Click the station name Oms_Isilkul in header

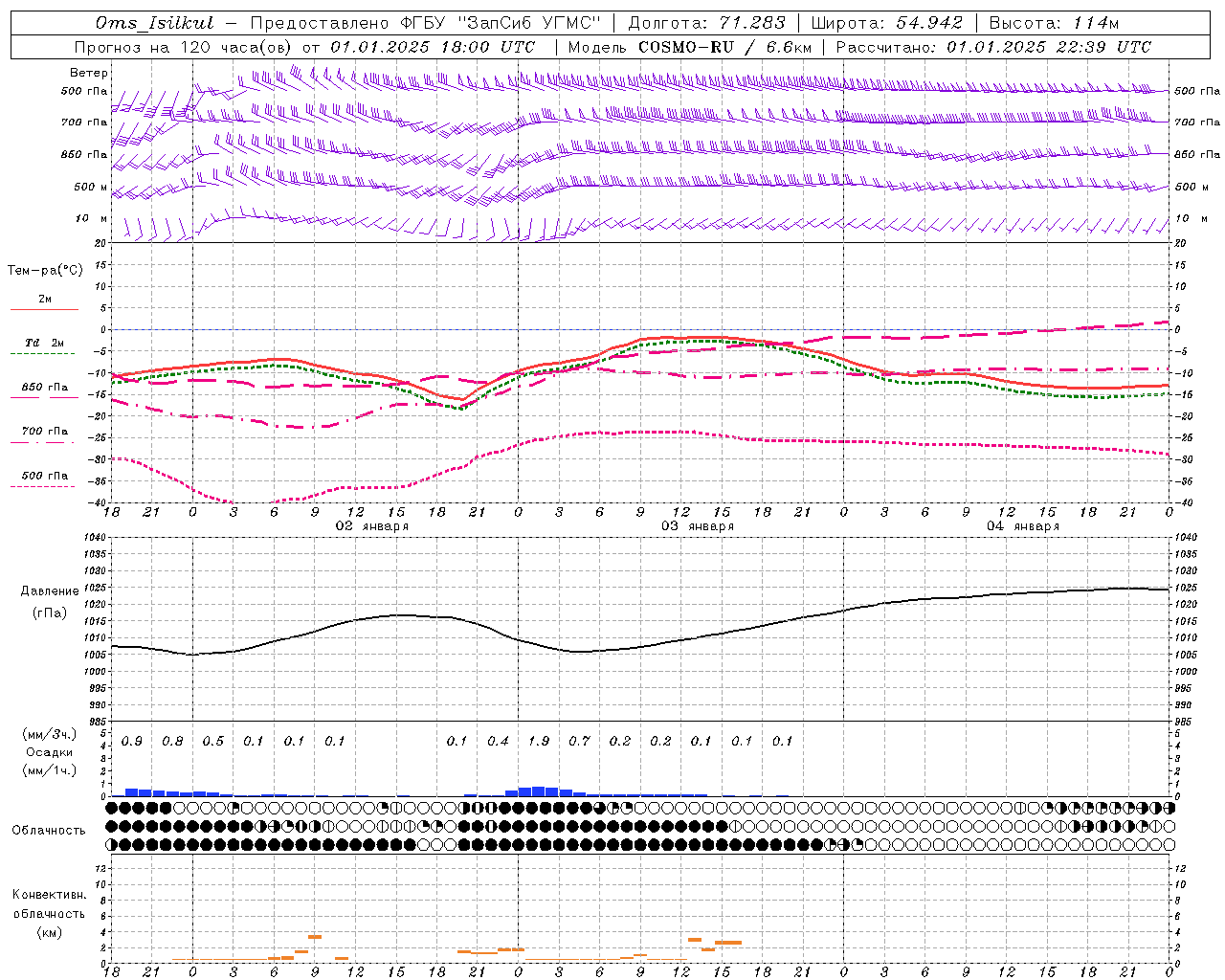tap(154, 23)
